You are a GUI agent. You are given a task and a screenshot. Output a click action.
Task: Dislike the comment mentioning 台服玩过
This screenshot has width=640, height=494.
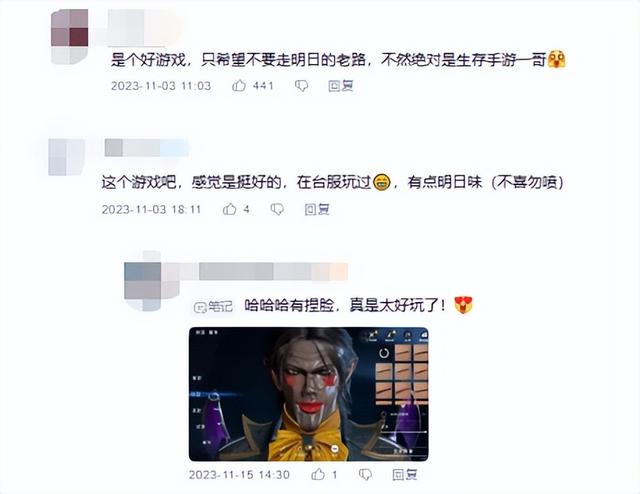tap(277, 209)
